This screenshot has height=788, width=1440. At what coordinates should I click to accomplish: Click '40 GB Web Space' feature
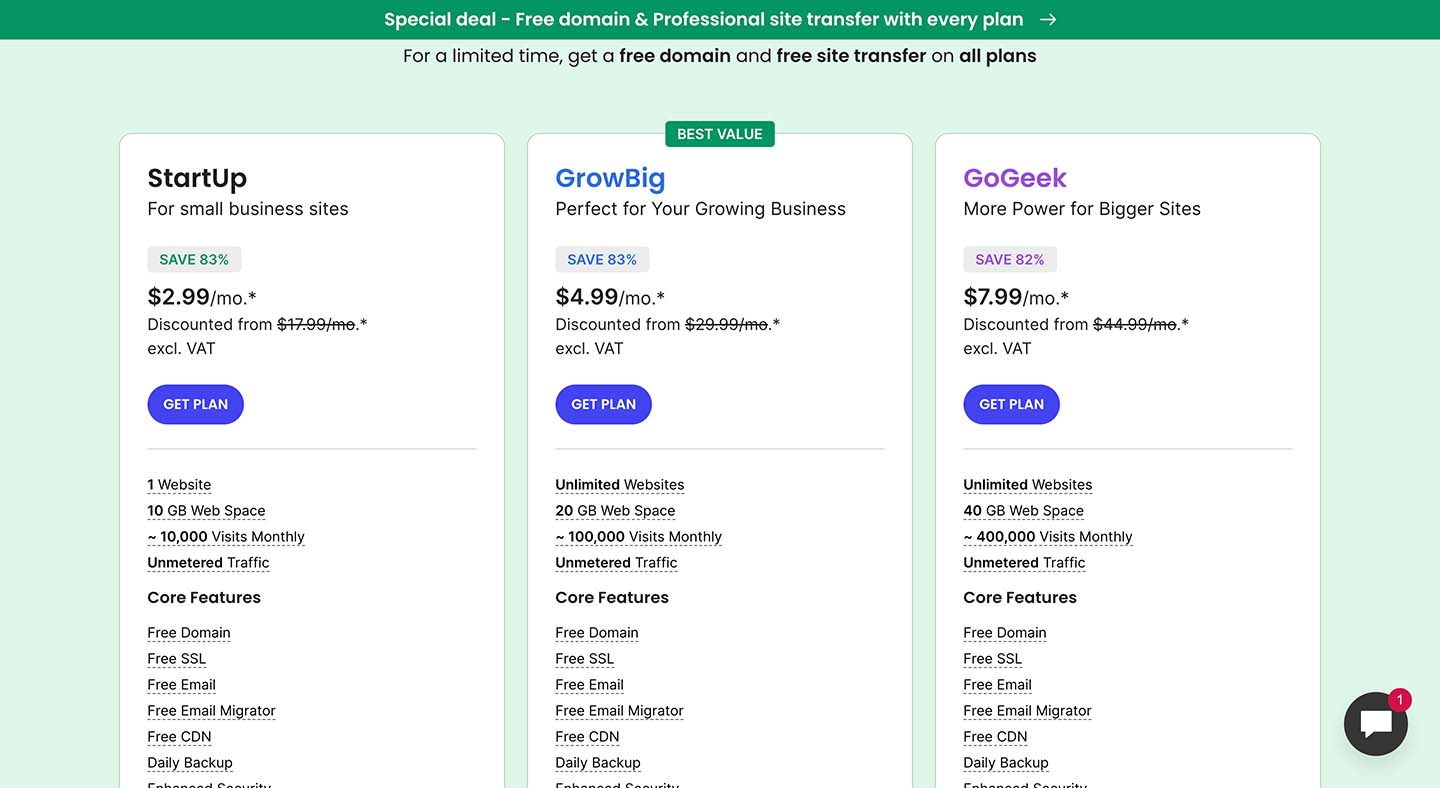point(1023,511)
